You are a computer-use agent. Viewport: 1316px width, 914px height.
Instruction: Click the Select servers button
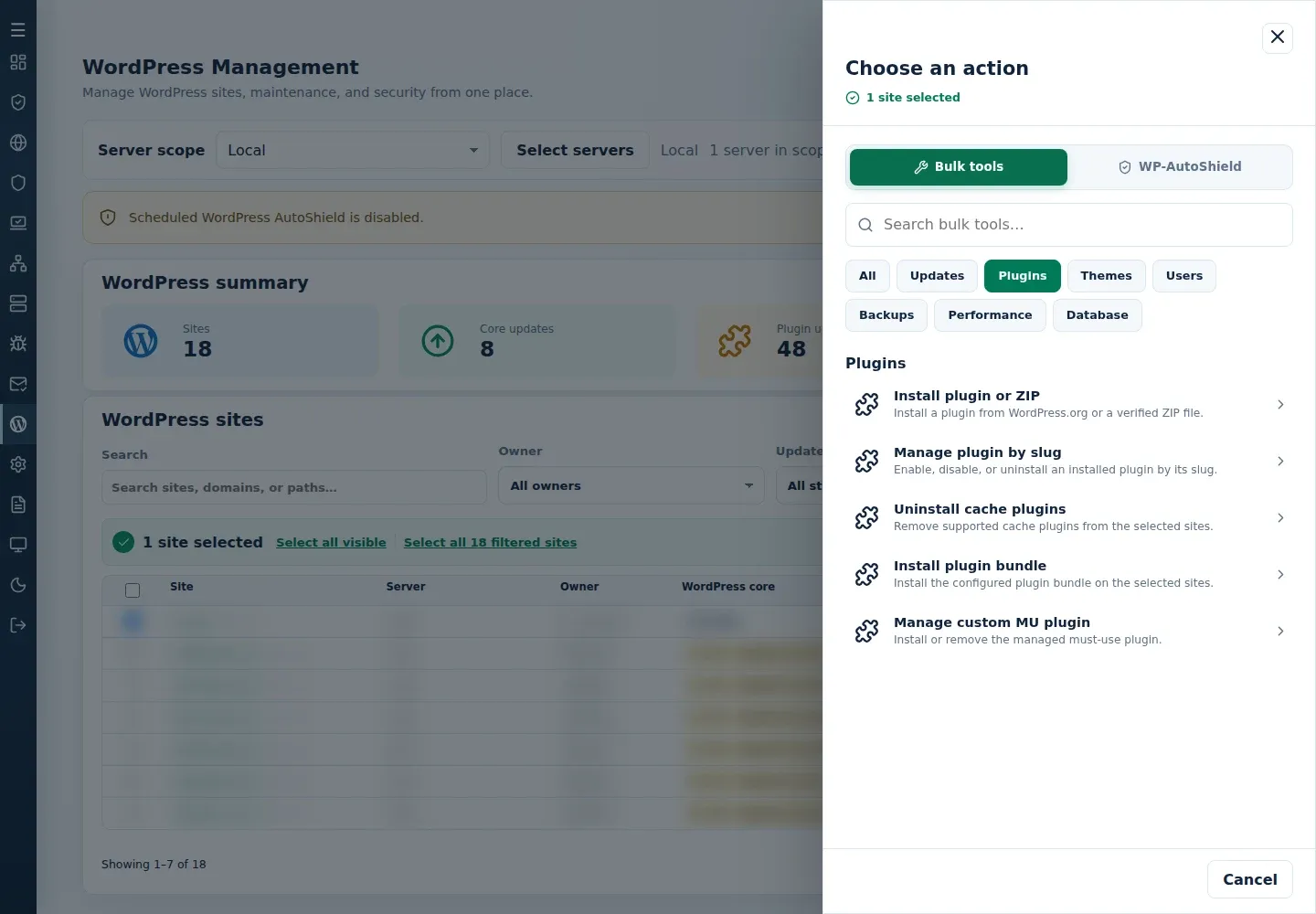[x=575, y=150]
